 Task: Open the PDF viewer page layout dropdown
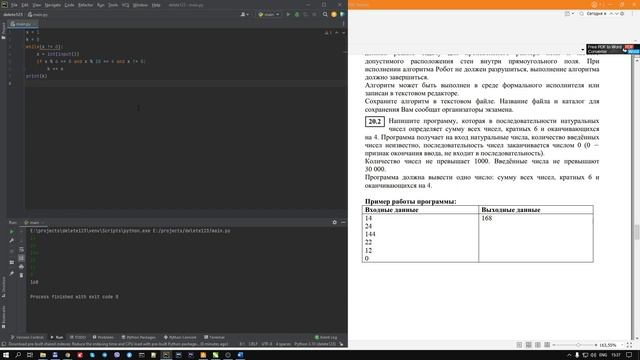(569, 13)
